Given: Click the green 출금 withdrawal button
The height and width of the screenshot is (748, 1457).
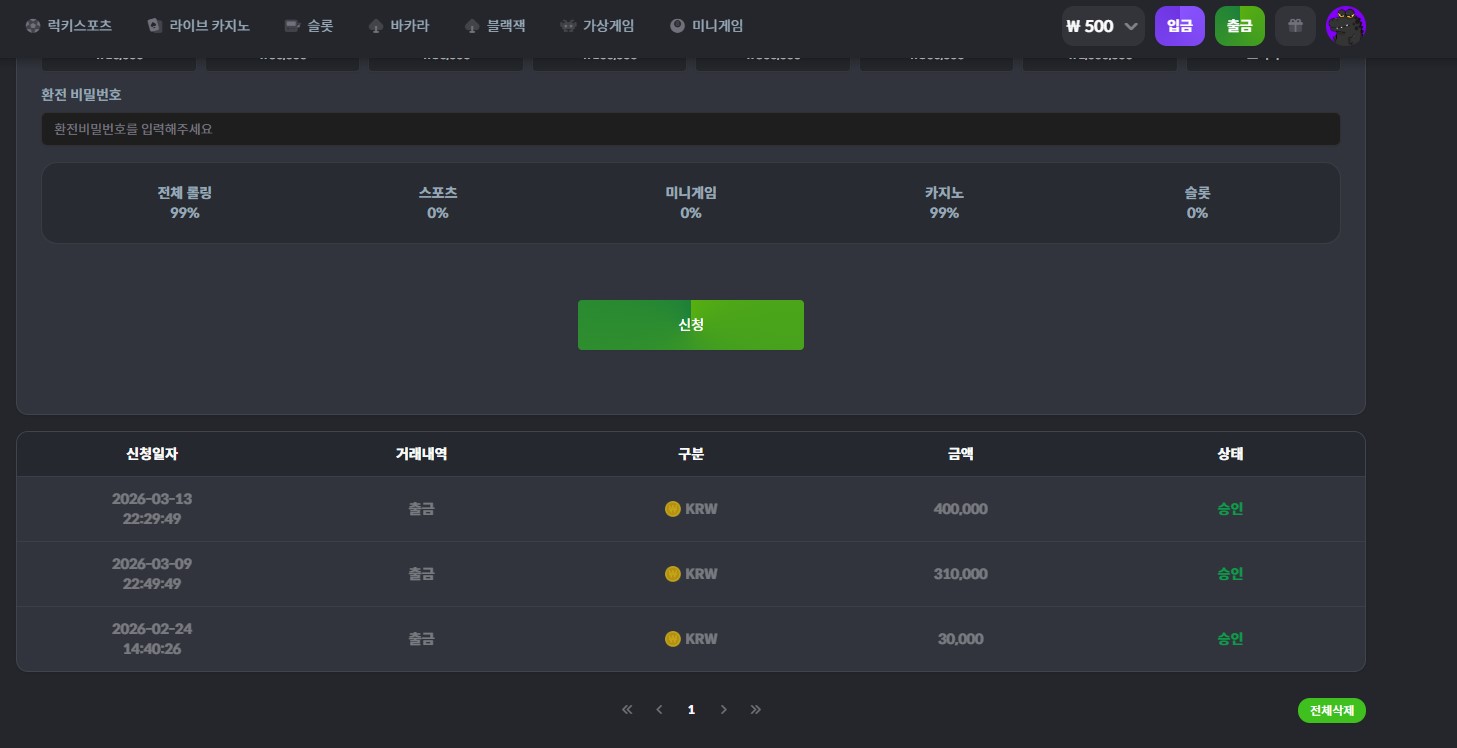Looking at the screenshot, I should pyautogui.click(x=1240, y=26).
